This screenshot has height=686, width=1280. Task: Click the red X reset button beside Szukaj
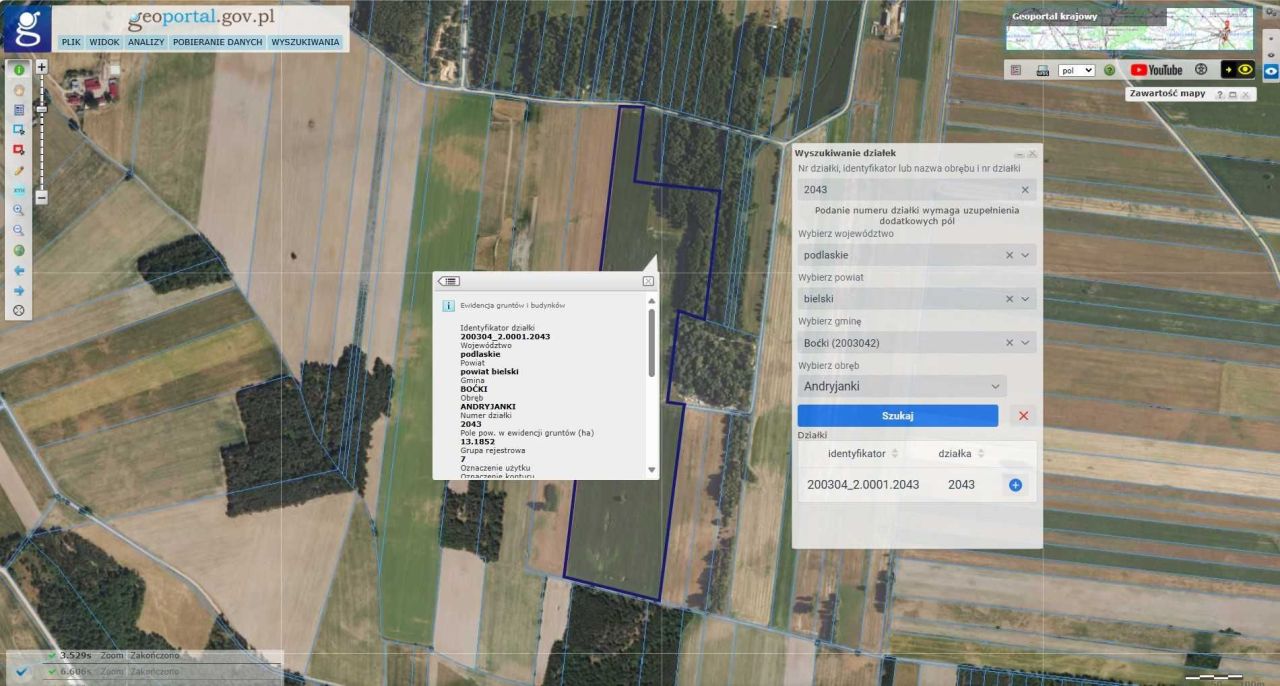[1023, 416]
